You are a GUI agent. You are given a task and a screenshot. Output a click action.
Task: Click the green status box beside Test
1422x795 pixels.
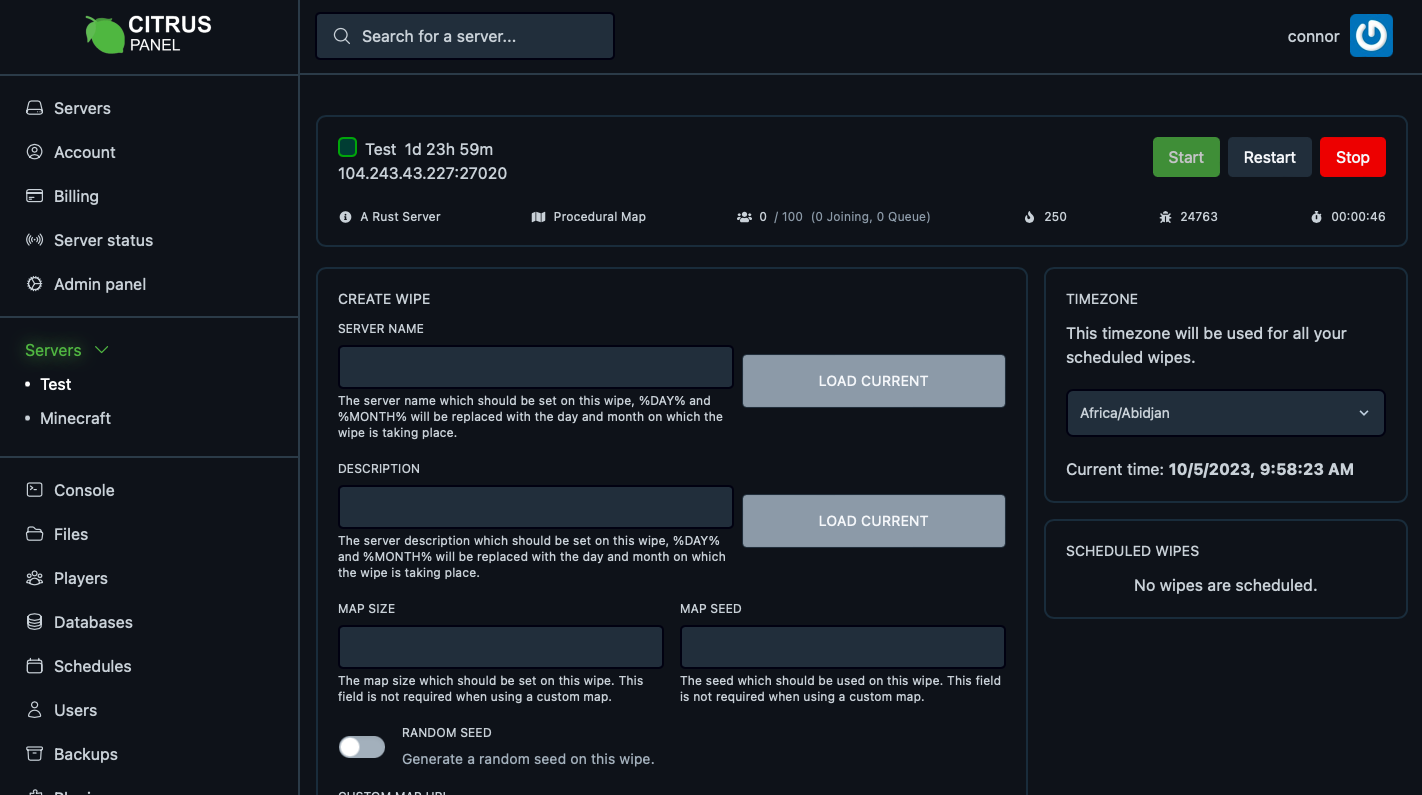point(347,148)
